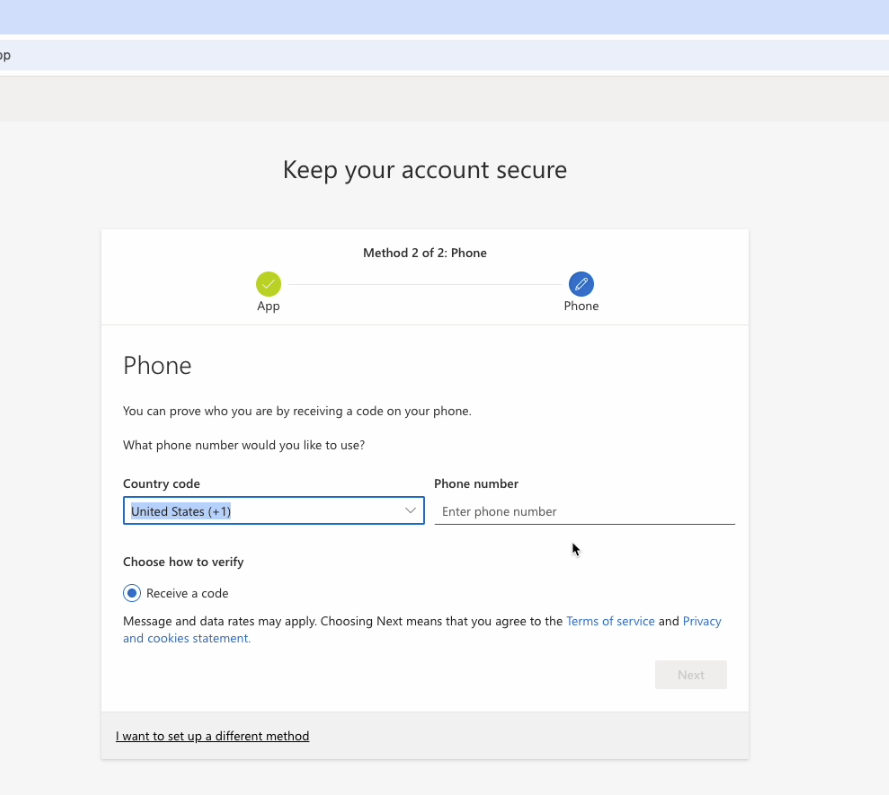The image size is (889, 795).
Task: Select the highlighted United States (+1) text
Action: 180,510
